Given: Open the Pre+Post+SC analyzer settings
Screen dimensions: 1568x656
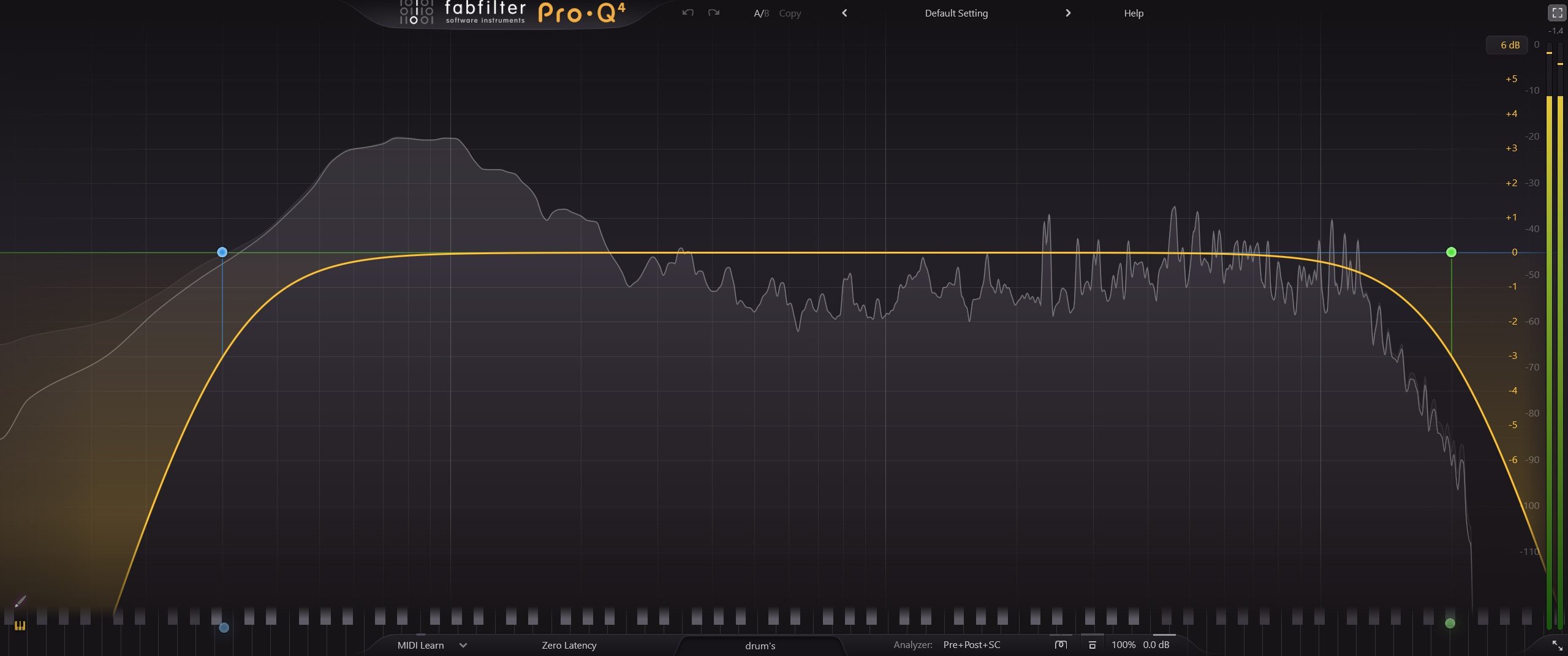Looking at the screenshot, I should pos(971,644).
